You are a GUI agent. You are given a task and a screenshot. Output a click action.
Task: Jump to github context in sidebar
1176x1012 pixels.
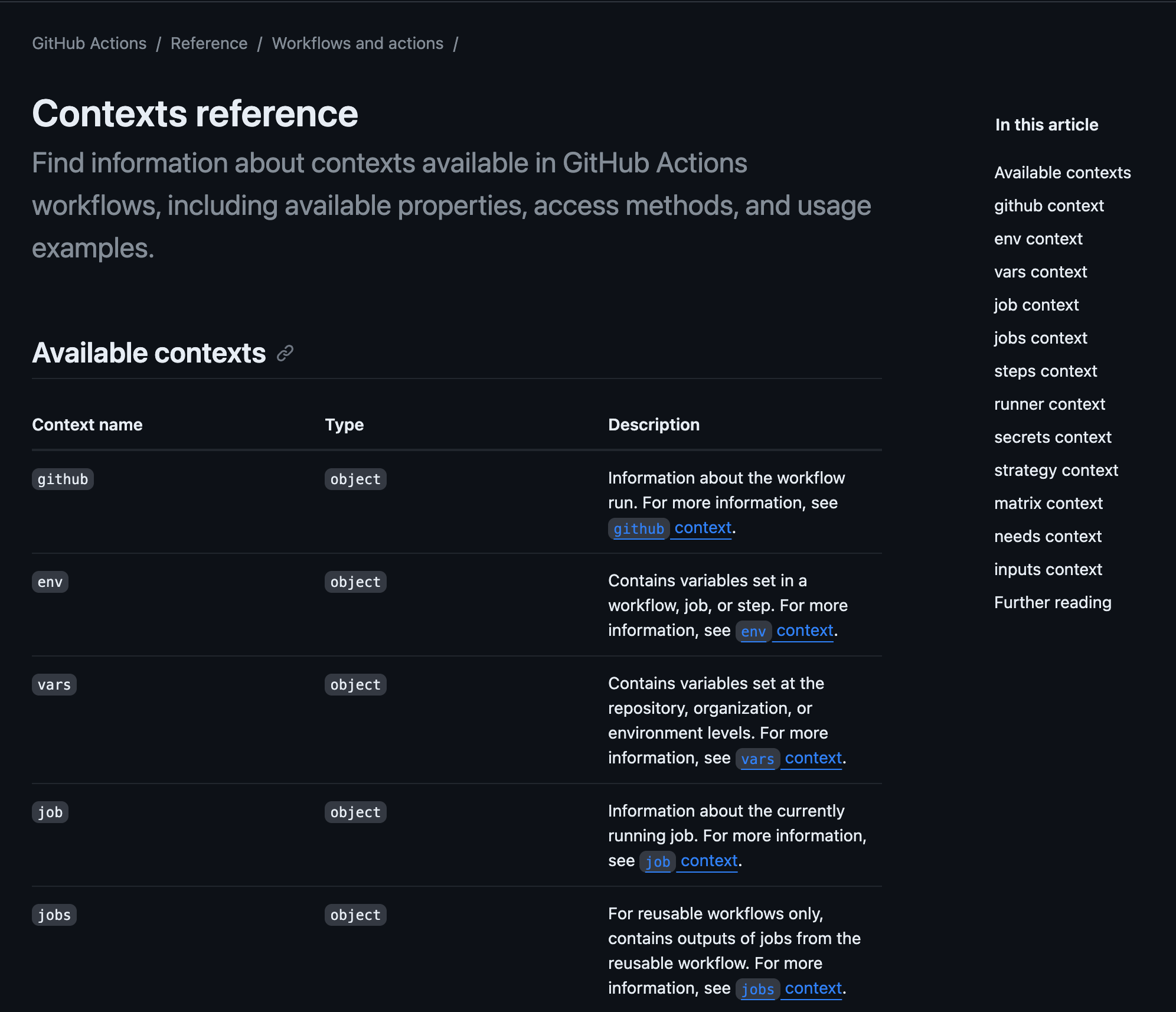tap(1048, 205)
